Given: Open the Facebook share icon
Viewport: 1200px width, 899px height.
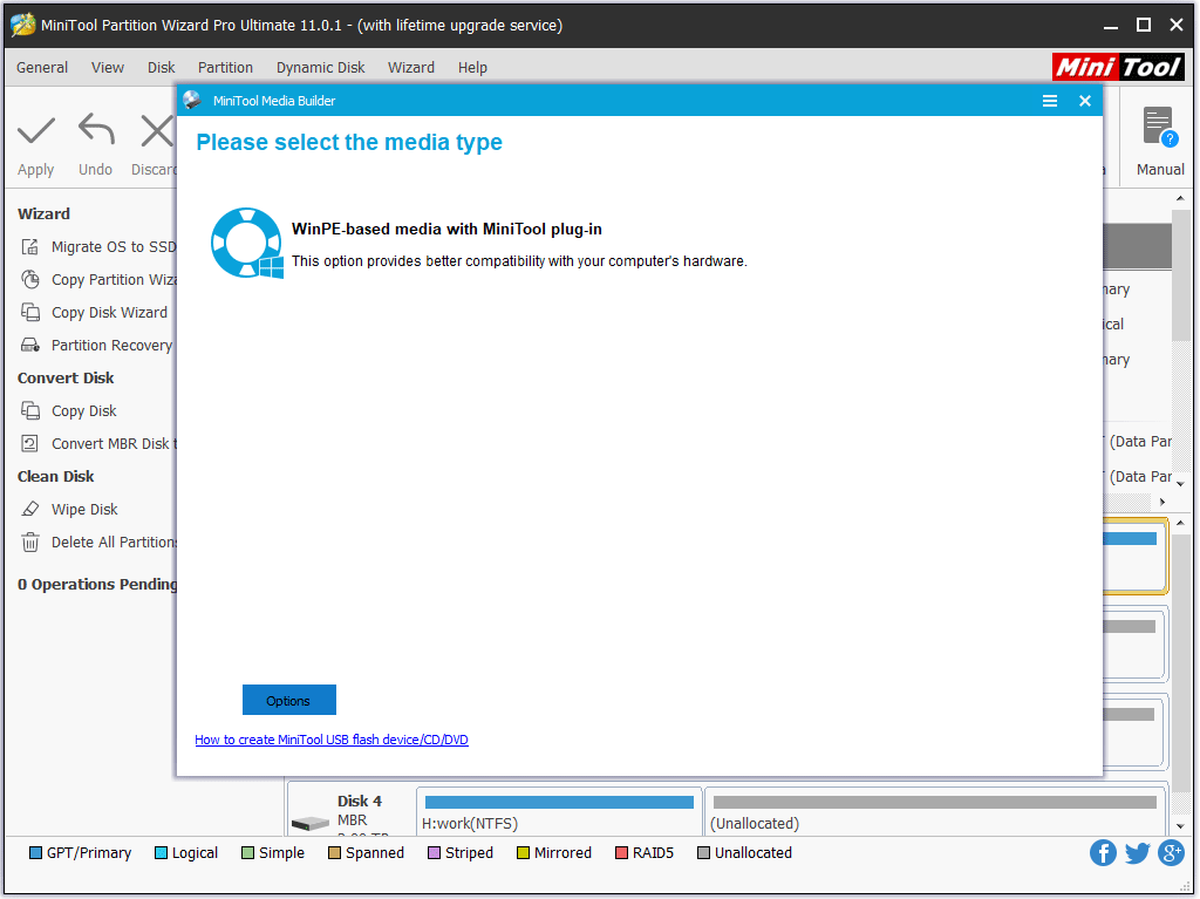Looking at the screenshot, I should click(x=1103, y=853).
